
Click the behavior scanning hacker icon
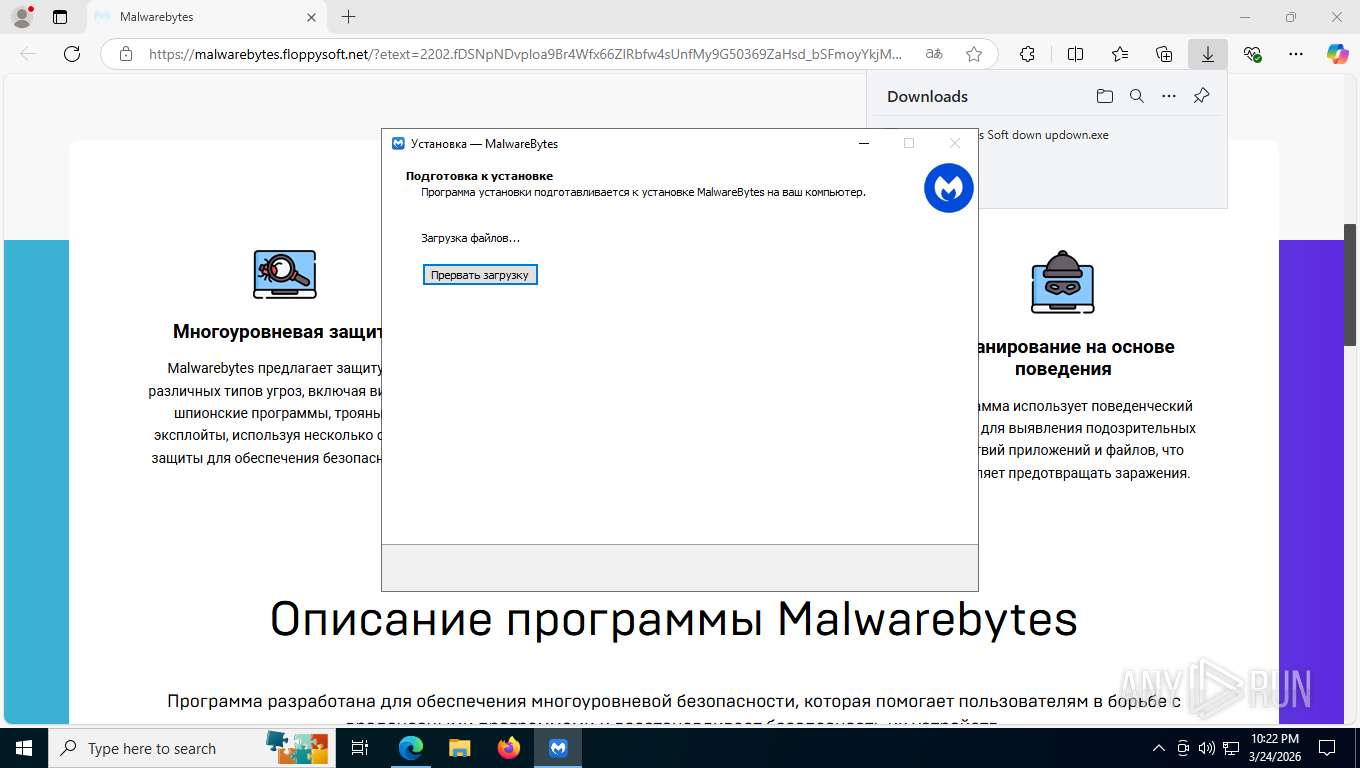(x=1062, y=281)
